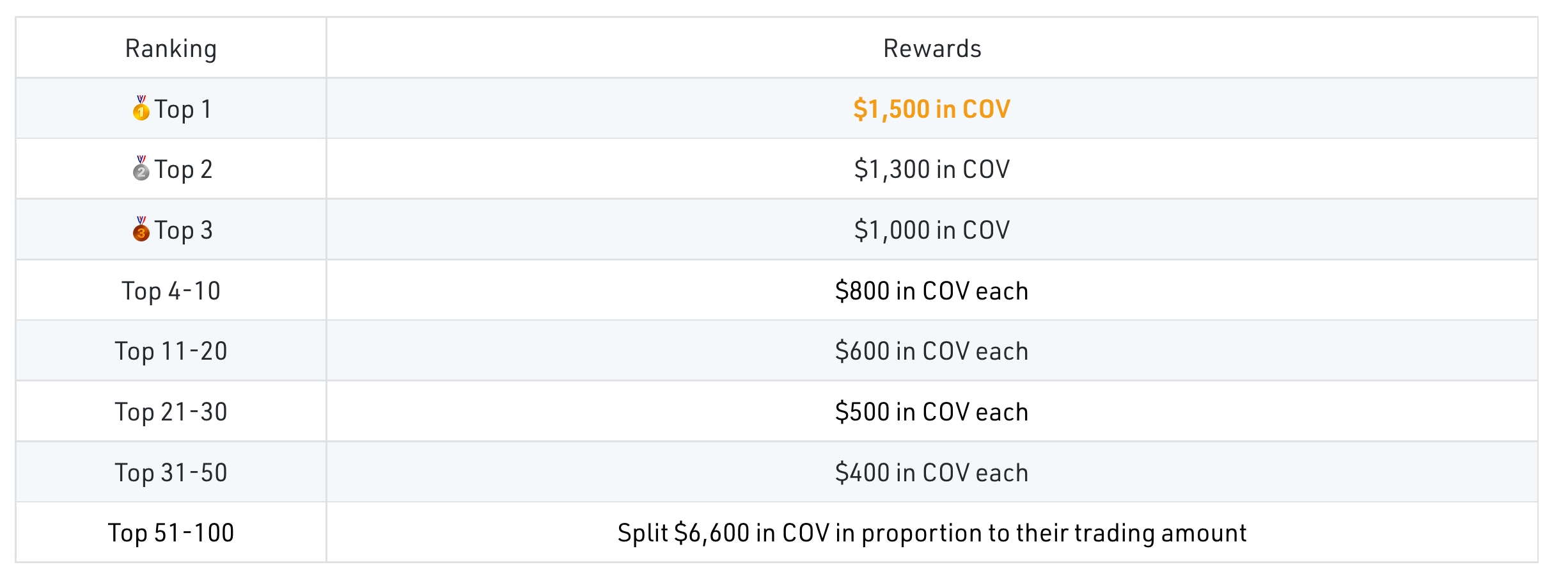Select the Ranking column header
The height and width of the screenshot is (576, 1568).
point(171,48)
